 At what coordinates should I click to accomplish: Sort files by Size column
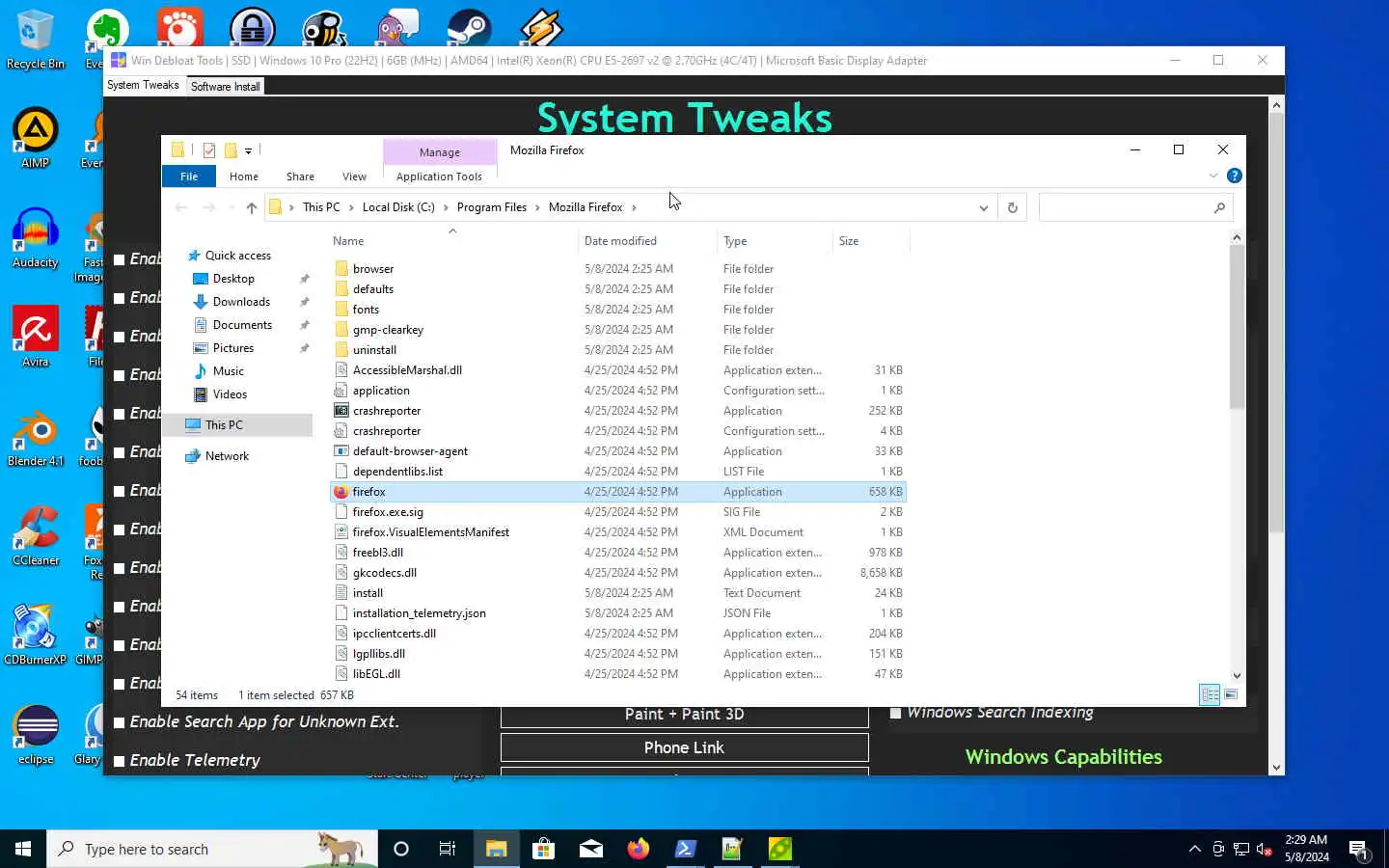870,241
